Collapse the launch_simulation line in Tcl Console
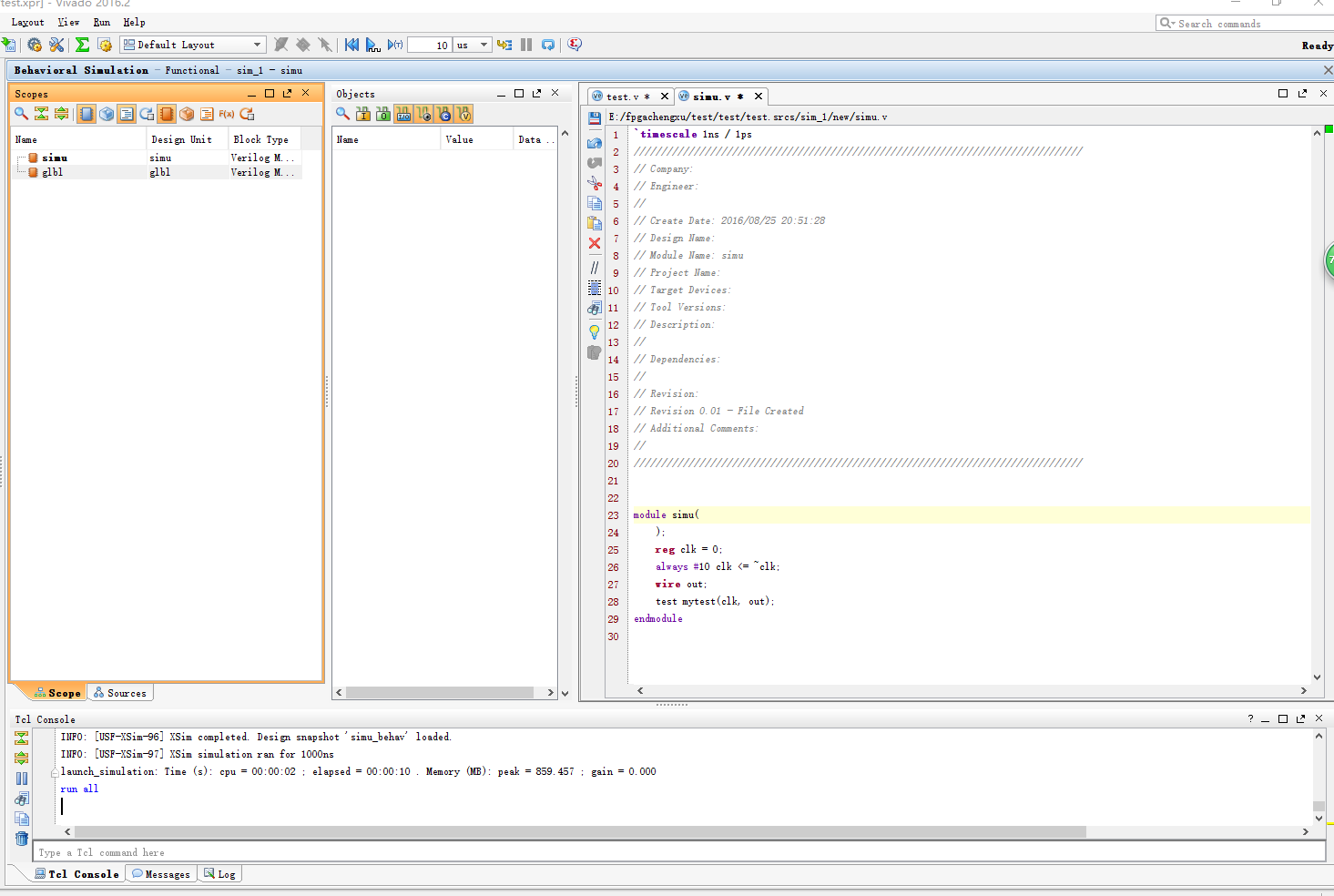This screenshot has width=1334, height=896. pyautogui.click(x=55, y=772)
